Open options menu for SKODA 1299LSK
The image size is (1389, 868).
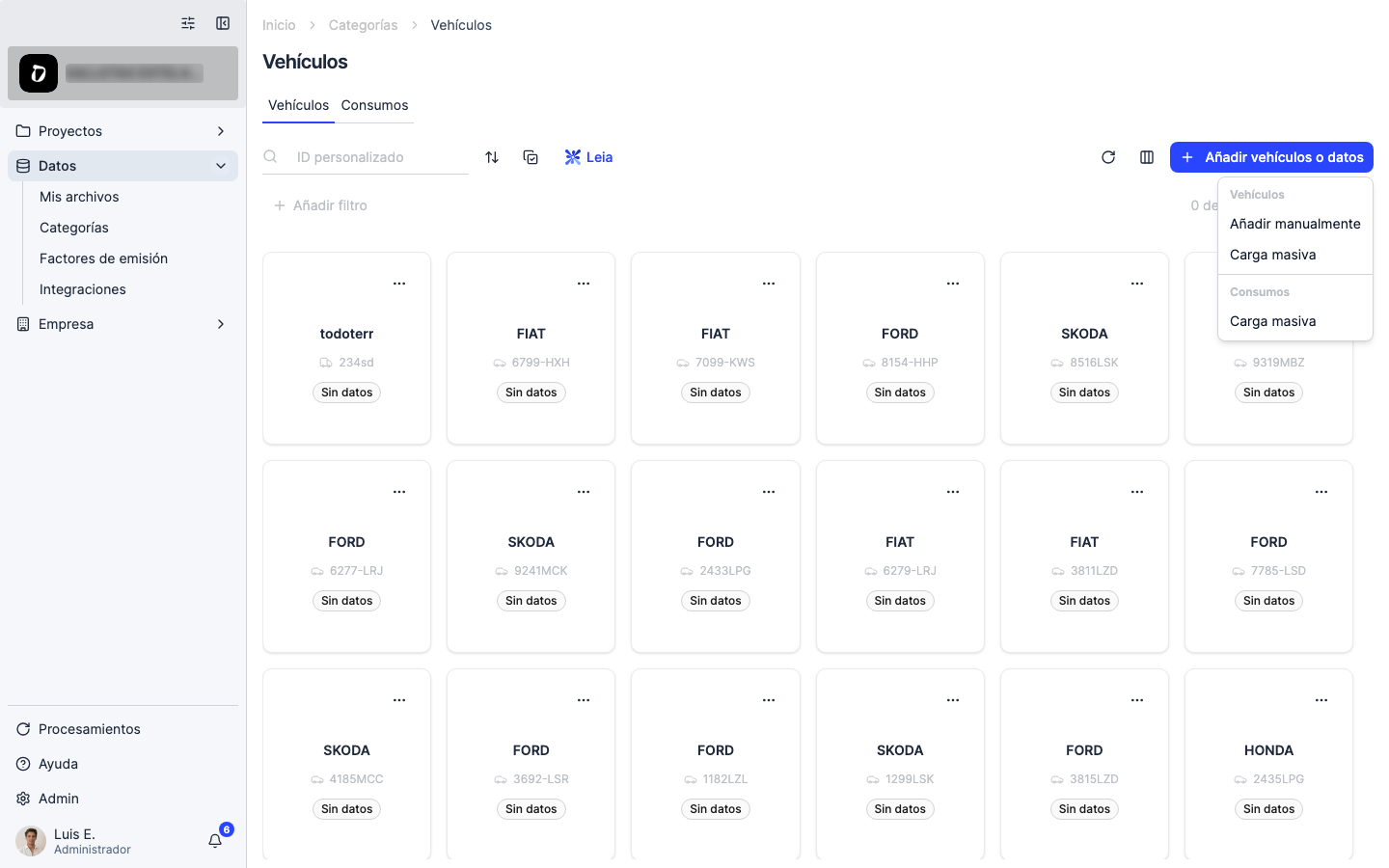click(953, 700)
